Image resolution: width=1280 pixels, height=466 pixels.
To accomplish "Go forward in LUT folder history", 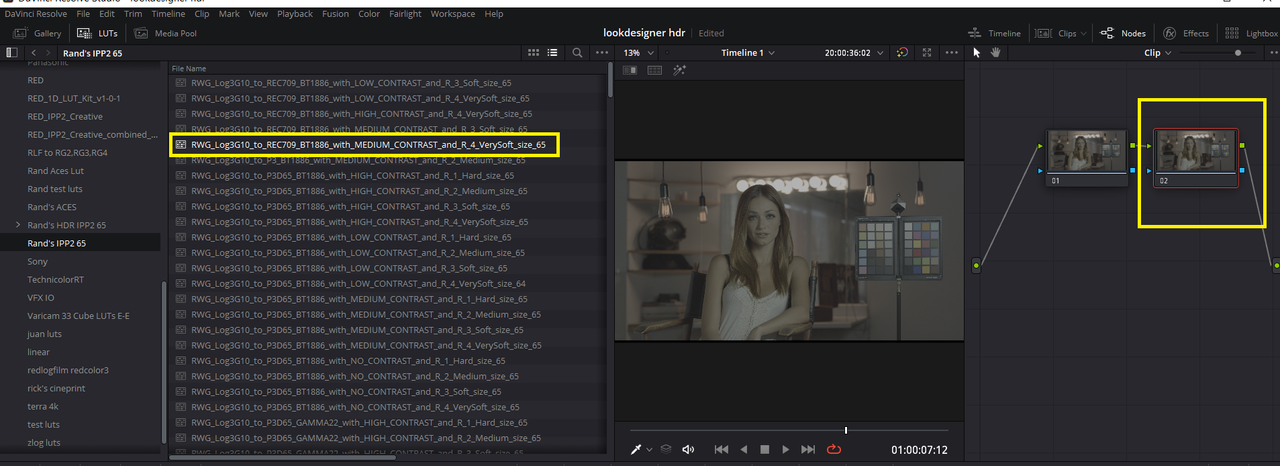I will tap(49, 52).
